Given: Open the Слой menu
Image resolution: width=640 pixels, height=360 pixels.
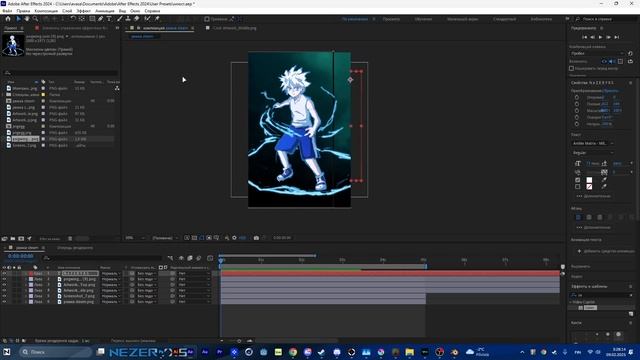Looking at the screenshot, I should coord(67,11).
